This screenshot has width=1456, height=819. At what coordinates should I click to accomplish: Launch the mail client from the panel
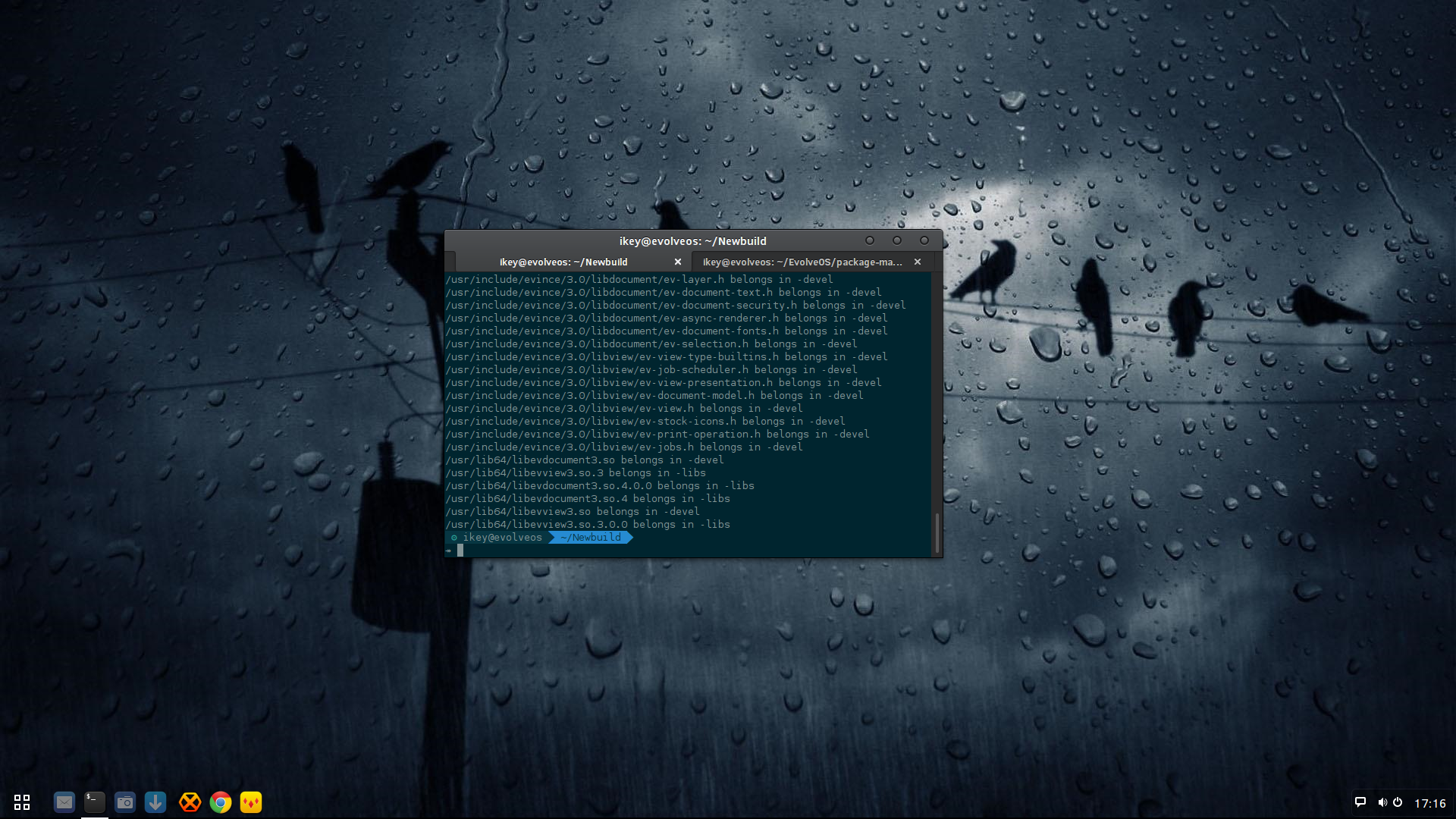pyautogui.click(x=64, y=802)
